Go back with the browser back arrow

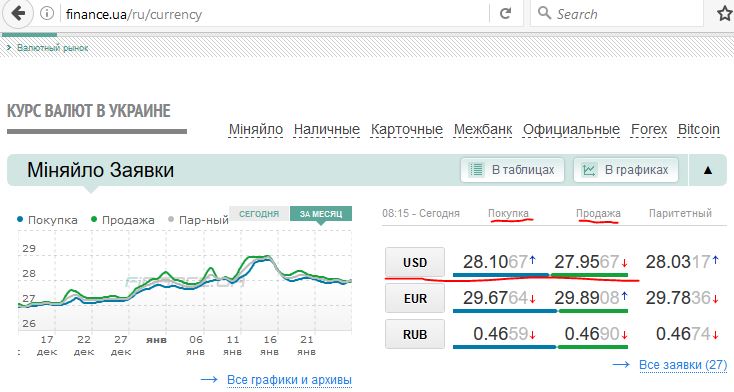pos(18,14)
